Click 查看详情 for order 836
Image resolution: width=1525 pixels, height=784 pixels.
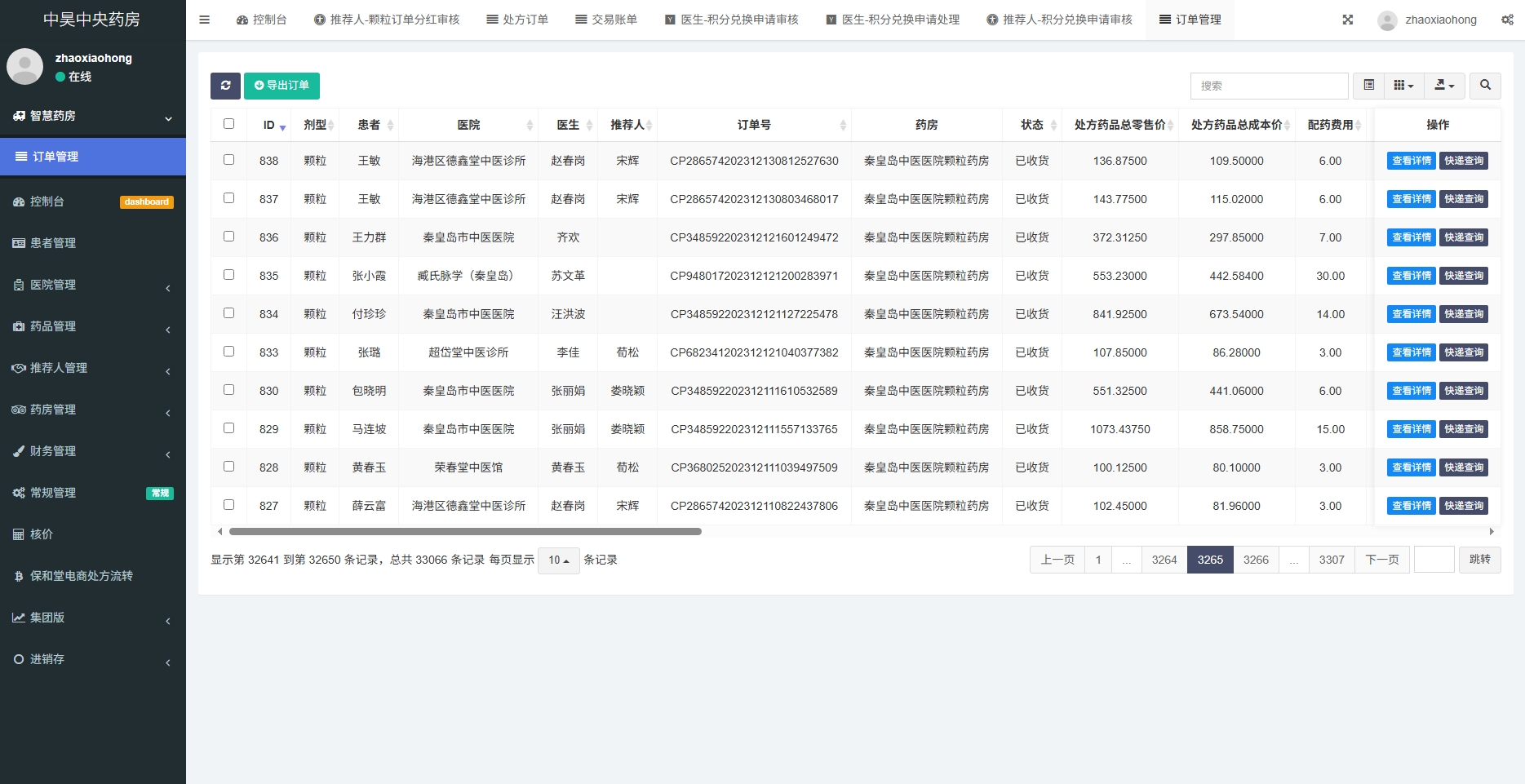click(1411, 237)
